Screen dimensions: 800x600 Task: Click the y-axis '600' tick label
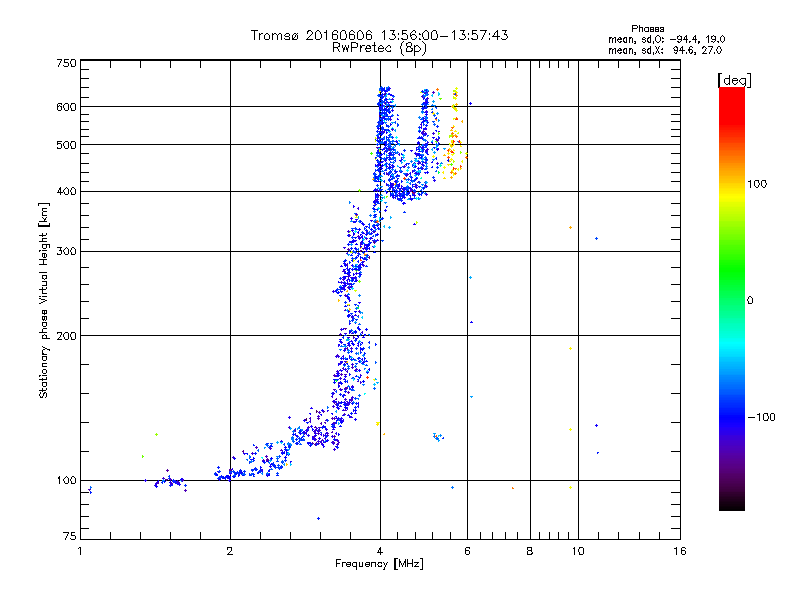[x=66, y=107]
